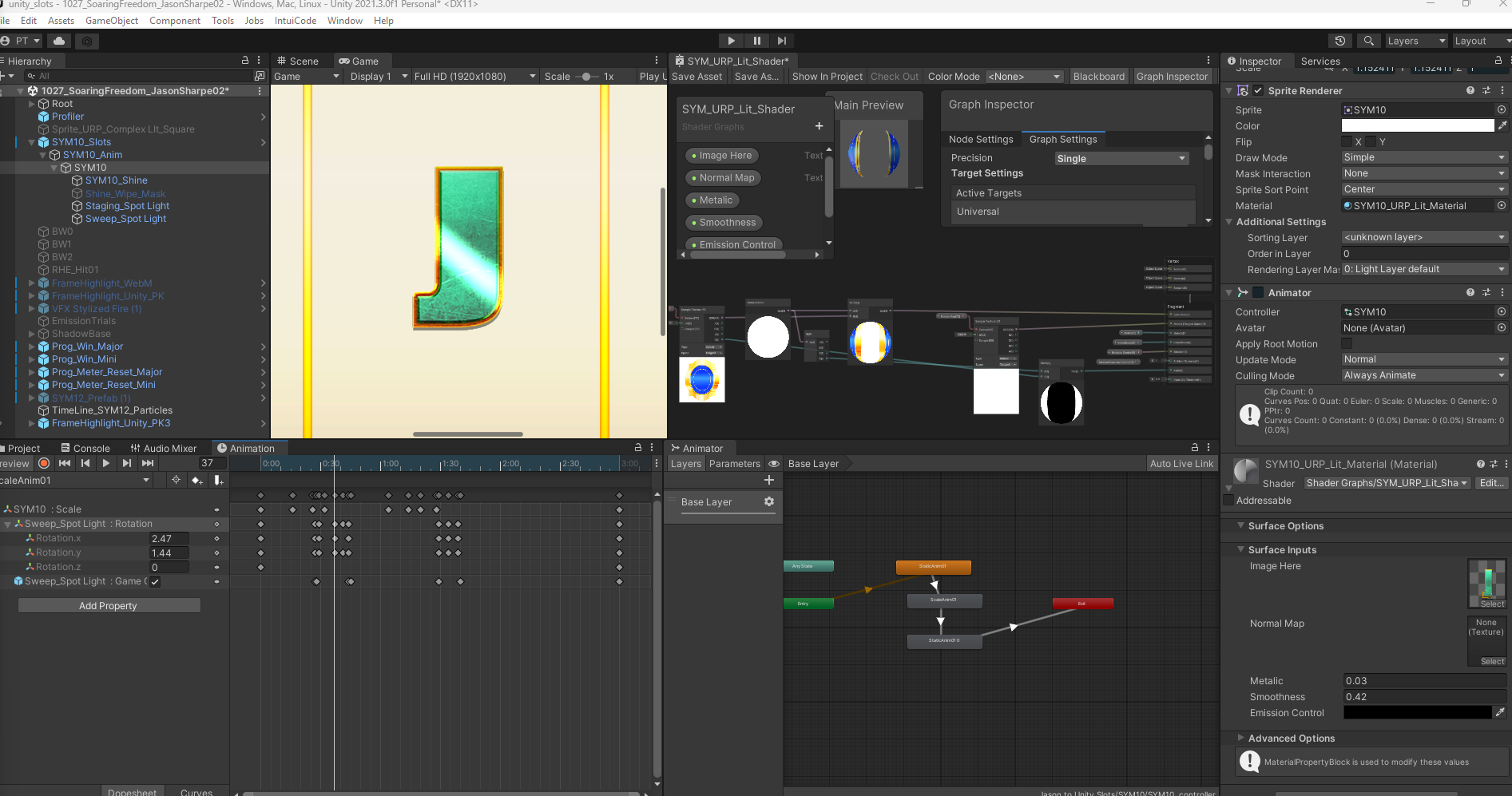Screen dimensions: 1512x796
Task: Add a Blackboard property with plus
Action: point(819,126)
